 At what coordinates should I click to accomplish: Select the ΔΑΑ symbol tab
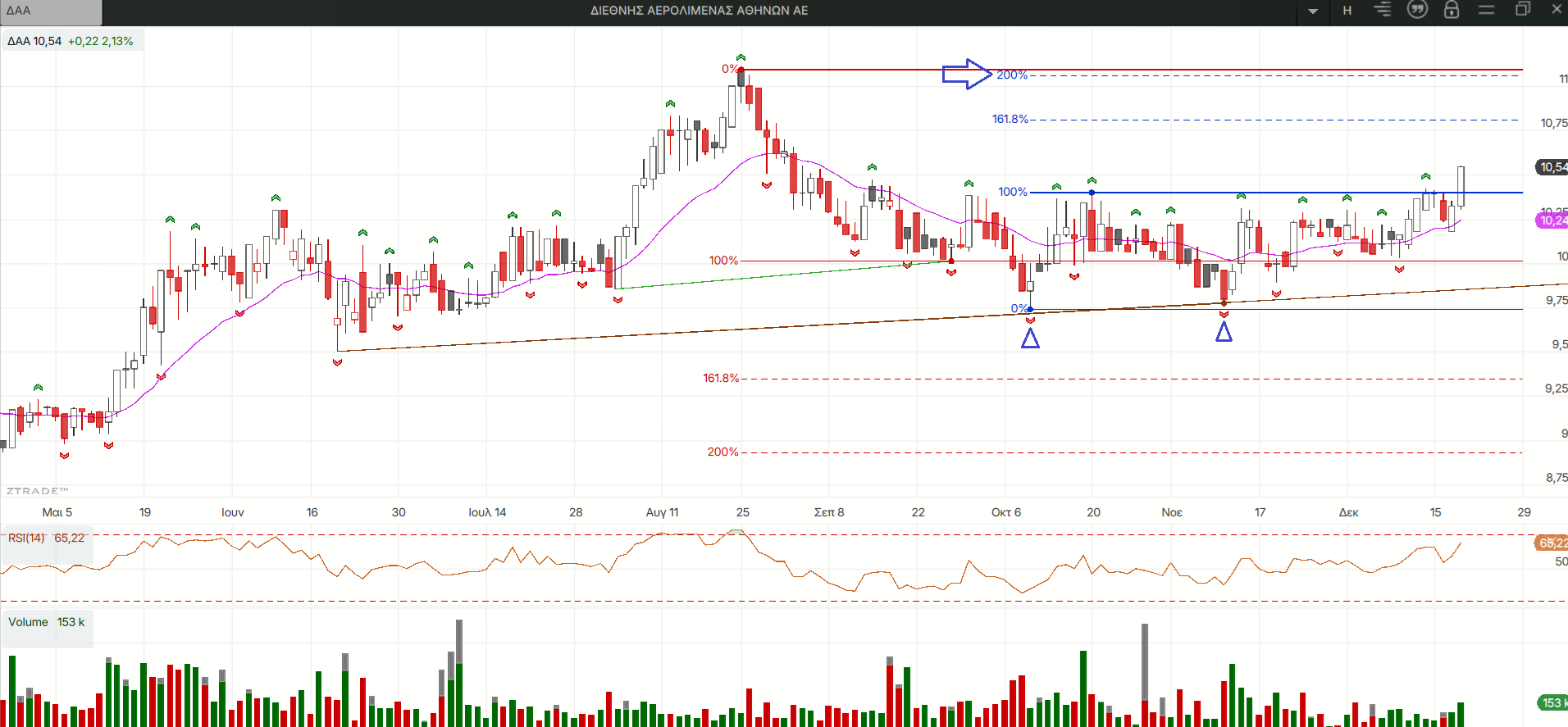(x=49, y=11)
